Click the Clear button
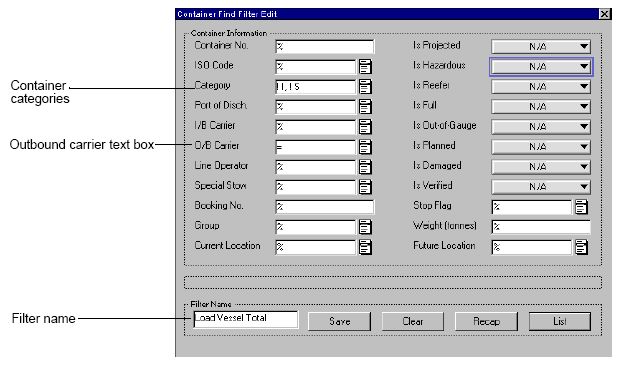623x368 pixels. [x=412, y=321]
